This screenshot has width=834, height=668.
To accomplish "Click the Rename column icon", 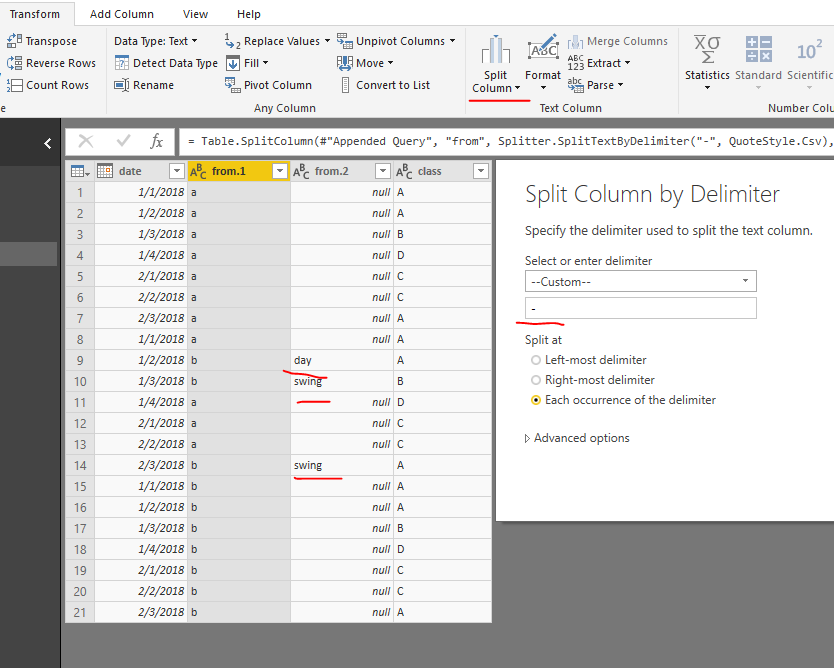I will [x=122, y=85].
